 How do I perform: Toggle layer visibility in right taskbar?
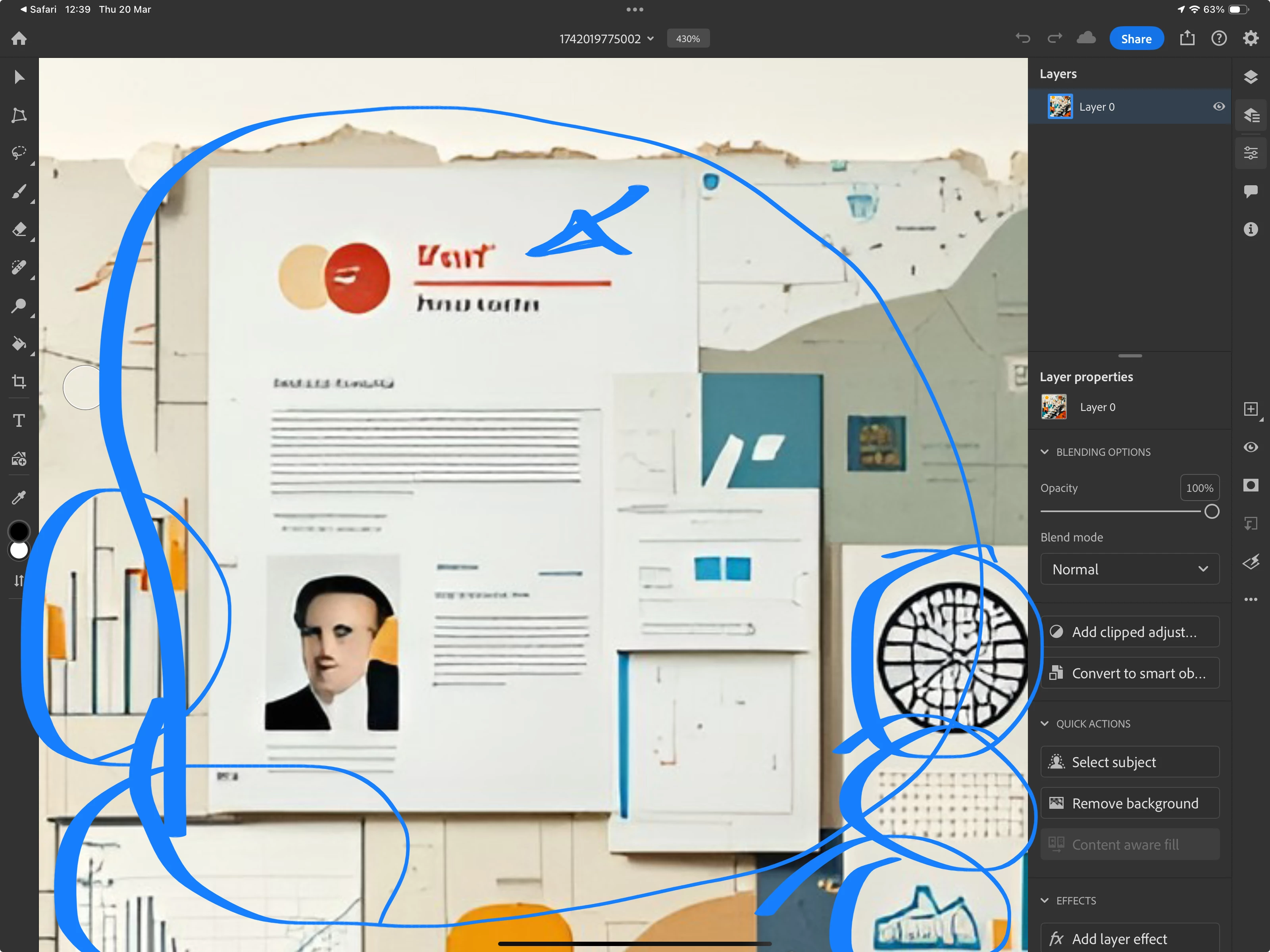click(1251, 447)
